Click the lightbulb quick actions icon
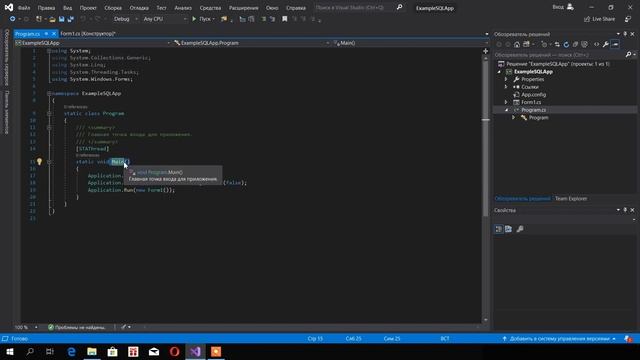The width and height of the screenshot is (640, 360). pos(39,162)
